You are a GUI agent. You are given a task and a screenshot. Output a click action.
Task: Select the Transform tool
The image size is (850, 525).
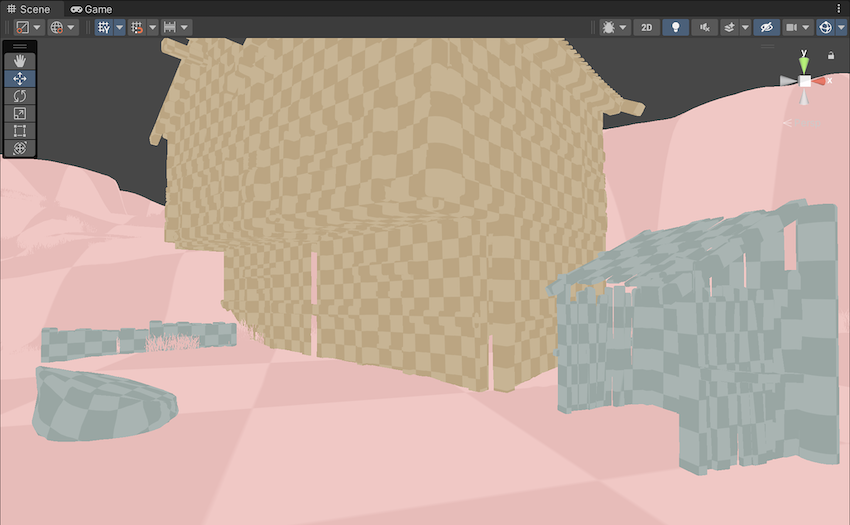click(20, 148)
